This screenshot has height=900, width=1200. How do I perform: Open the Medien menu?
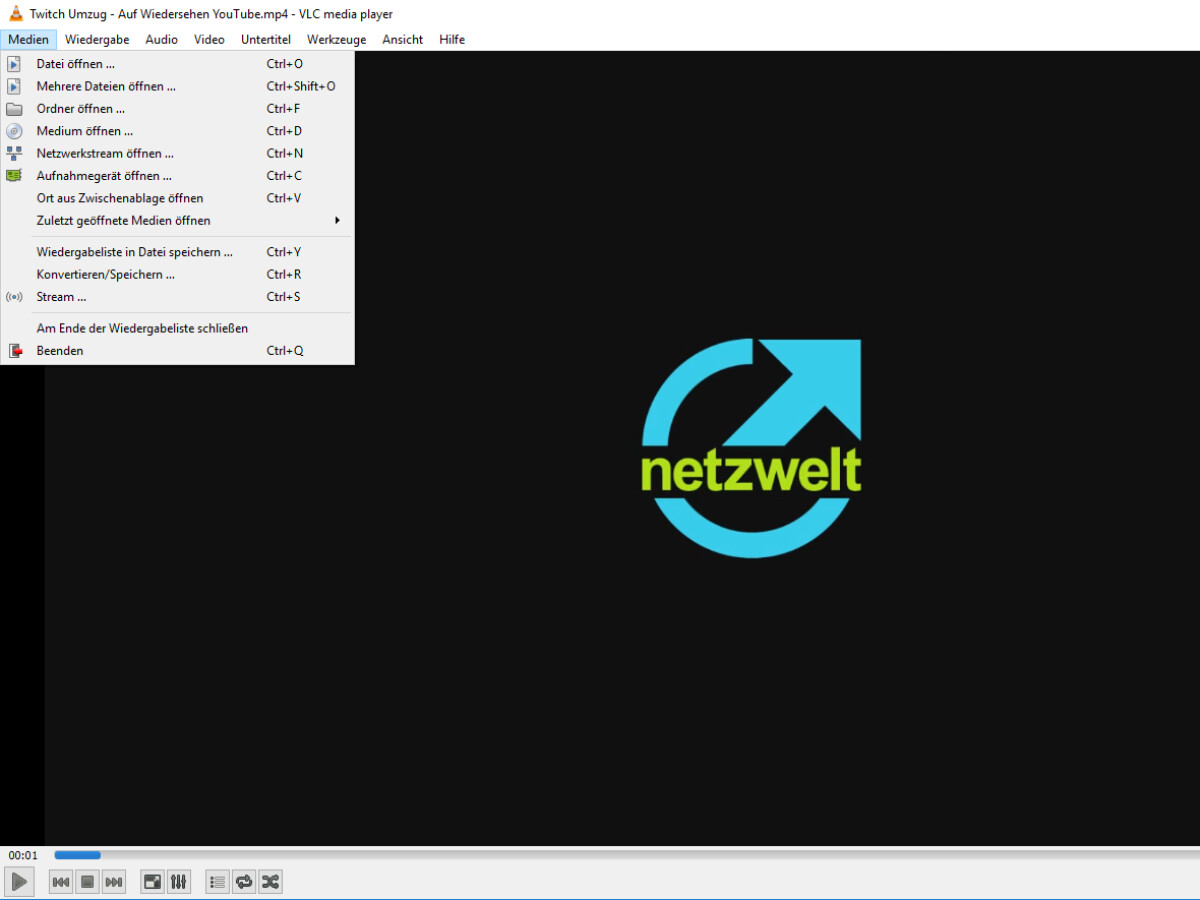coord(29,40)
